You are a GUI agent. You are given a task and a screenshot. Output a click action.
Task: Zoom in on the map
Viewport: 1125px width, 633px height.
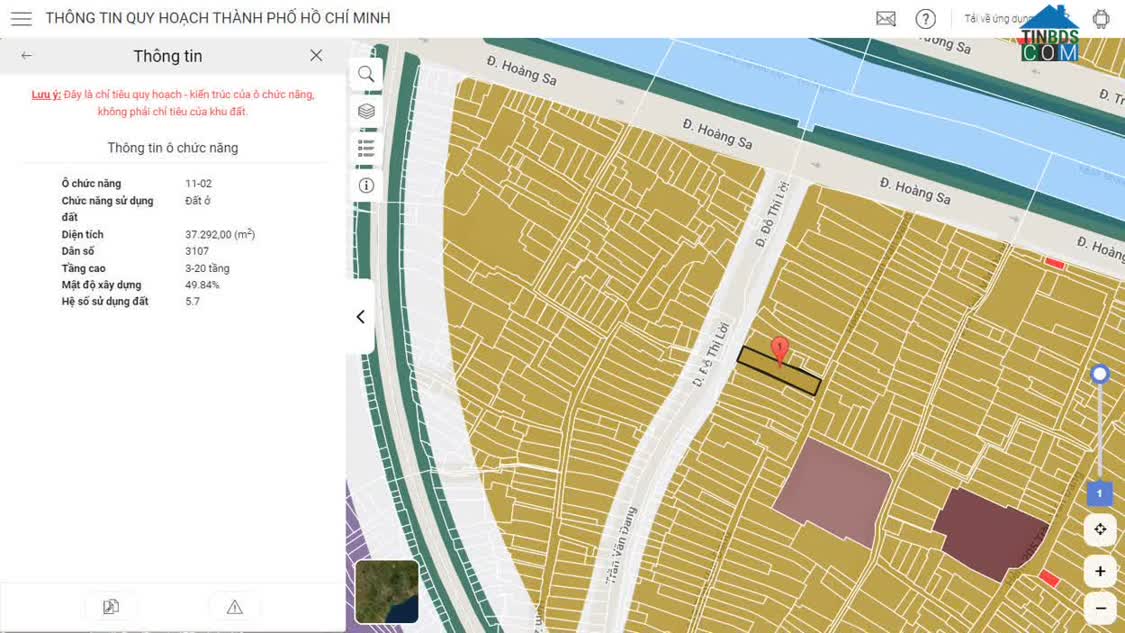click(x=1100, y=571)
